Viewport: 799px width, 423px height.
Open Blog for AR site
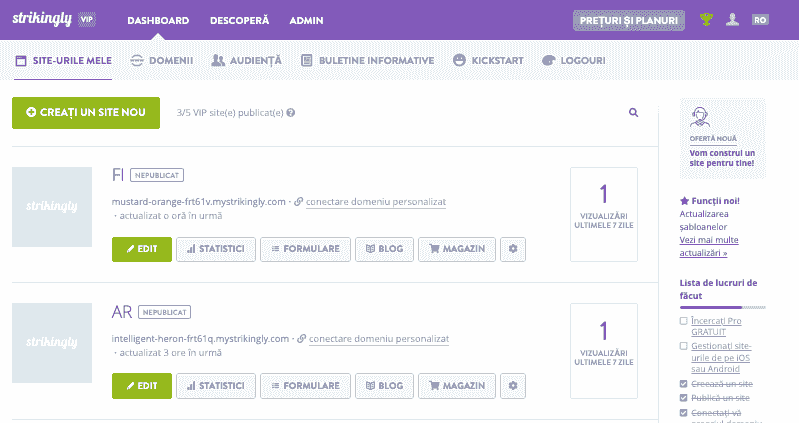coord(384,386)
